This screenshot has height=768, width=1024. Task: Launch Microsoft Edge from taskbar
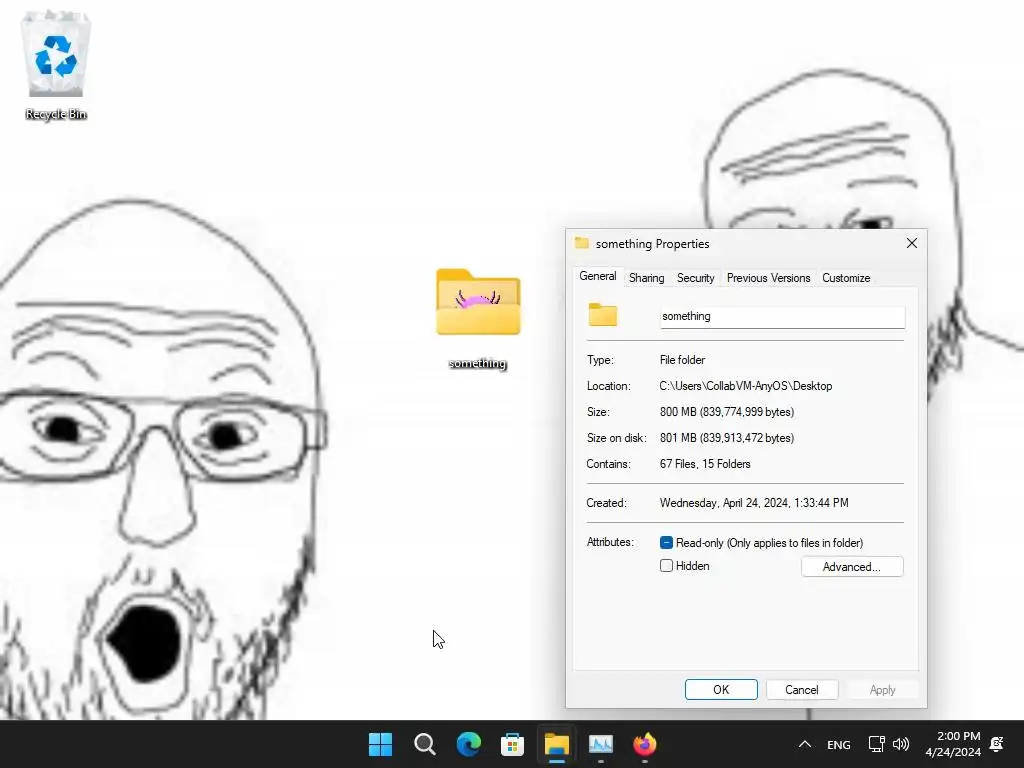(468, 744)
